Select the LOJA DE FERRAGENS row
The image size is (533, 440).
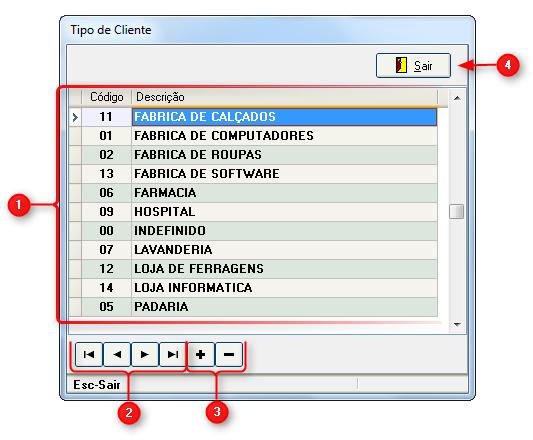253,269
